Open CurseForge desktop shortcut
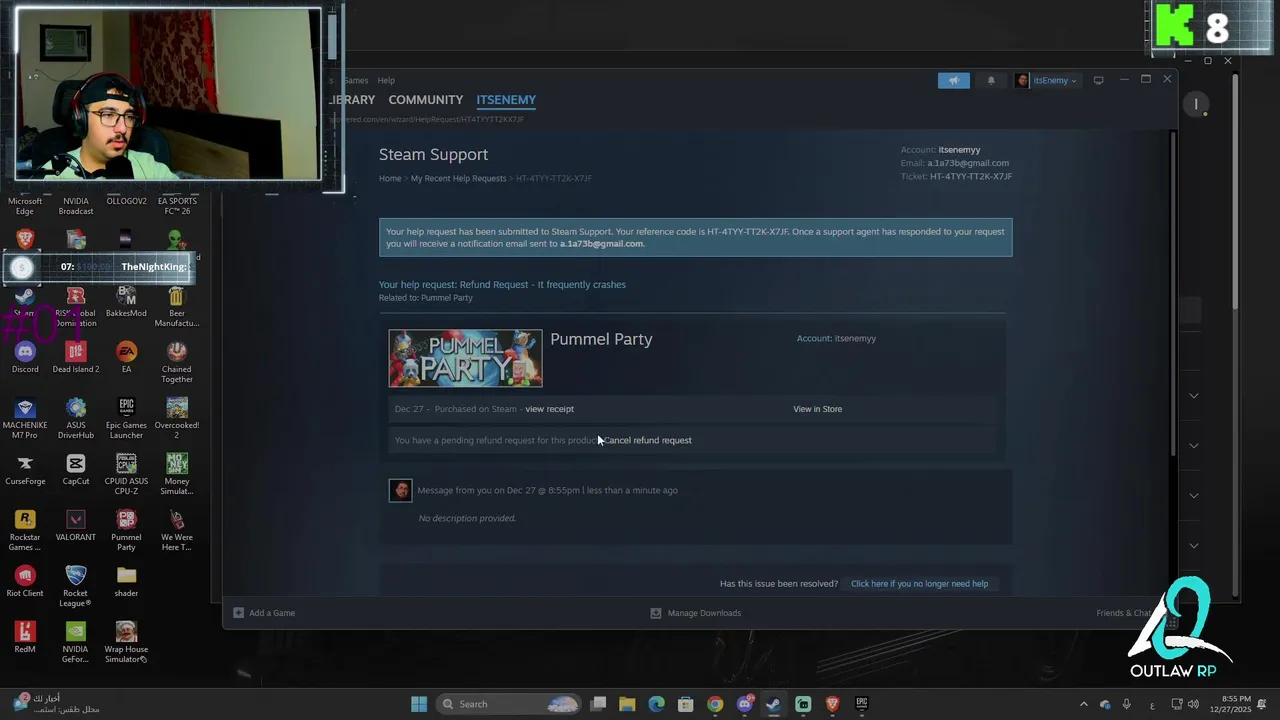Screen dimensions: 1280x720 click(x=25, y=469)
